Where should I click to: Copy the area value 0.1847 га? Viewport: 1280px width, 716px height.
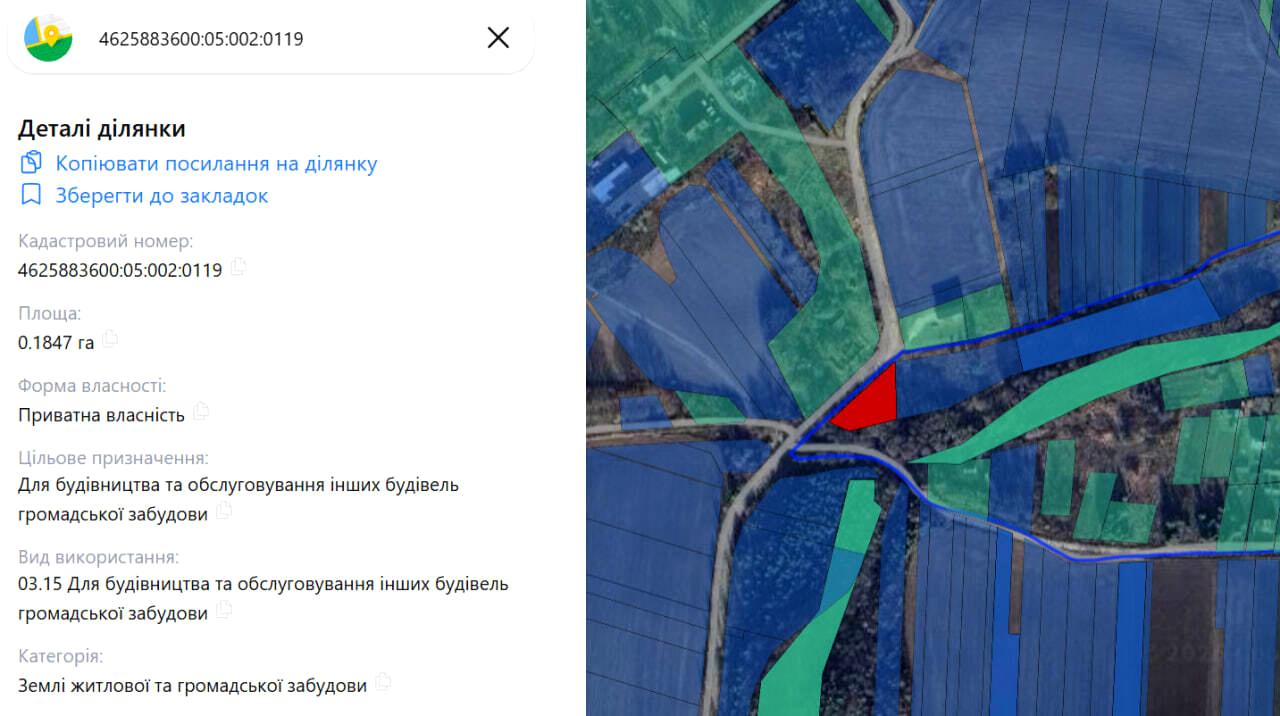pos(110,339)
